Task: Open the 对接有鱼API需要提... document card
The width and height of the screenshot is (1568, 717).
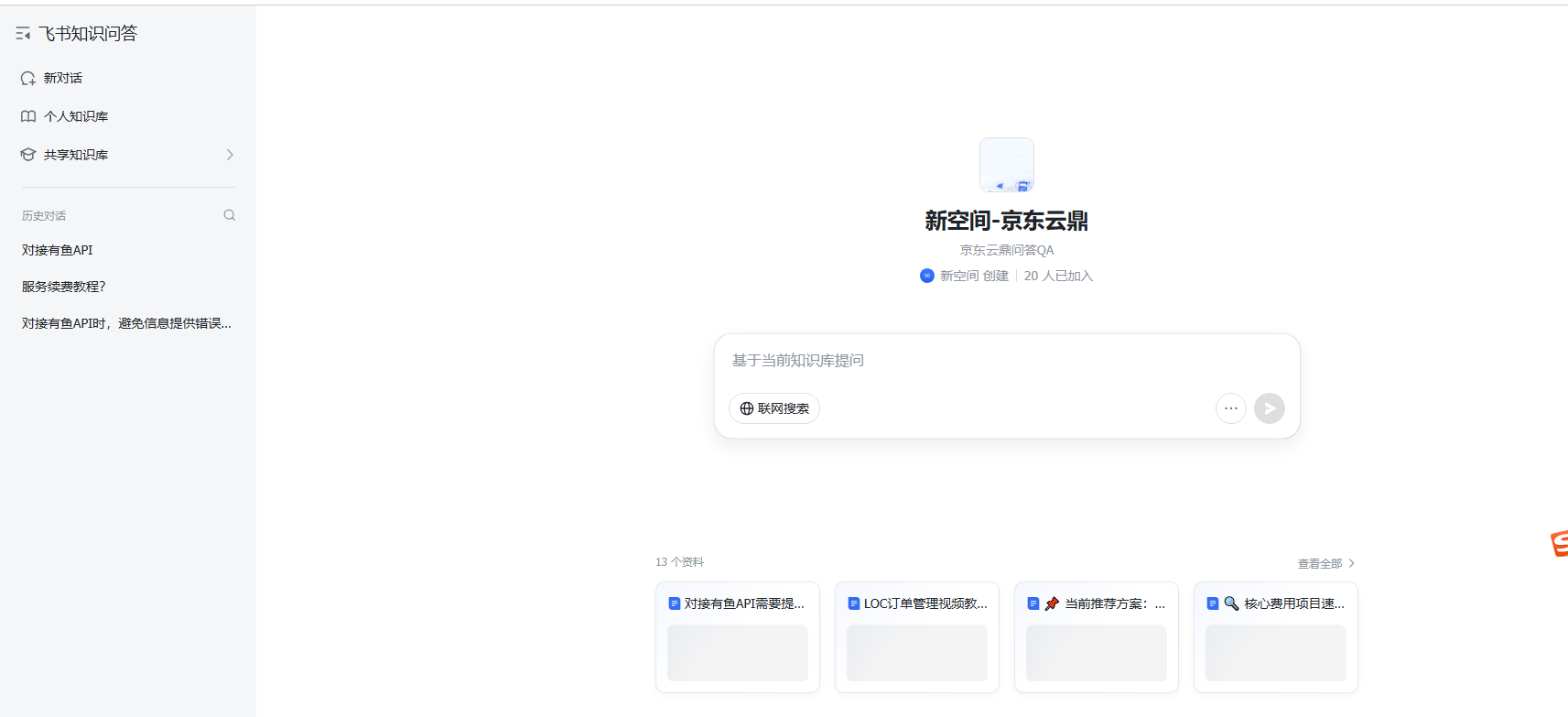Action: point(738,637)
